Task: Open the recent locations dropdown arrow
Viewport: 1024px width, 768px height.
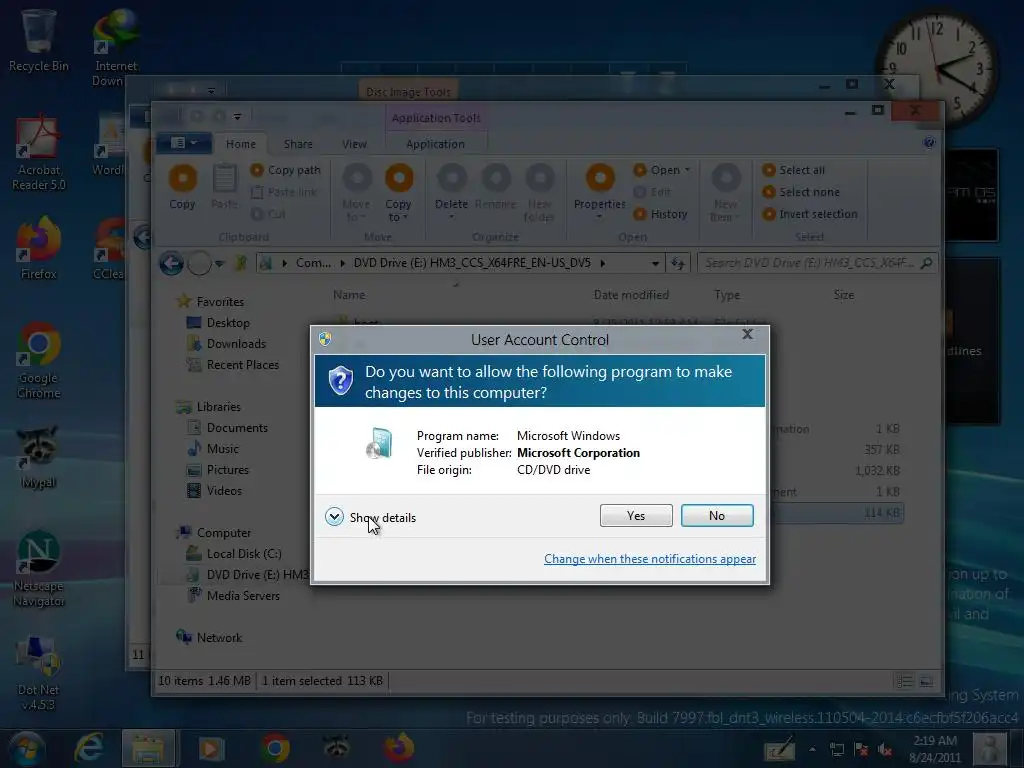Action: point(219,264)
